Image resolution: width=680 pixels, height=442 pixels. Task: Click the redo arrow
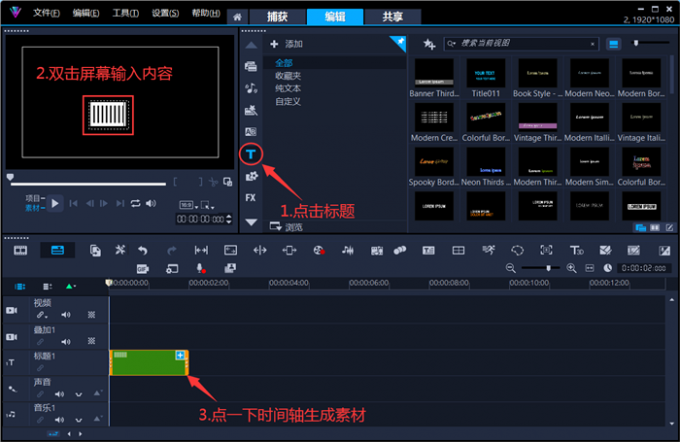(x=172, y=250)
